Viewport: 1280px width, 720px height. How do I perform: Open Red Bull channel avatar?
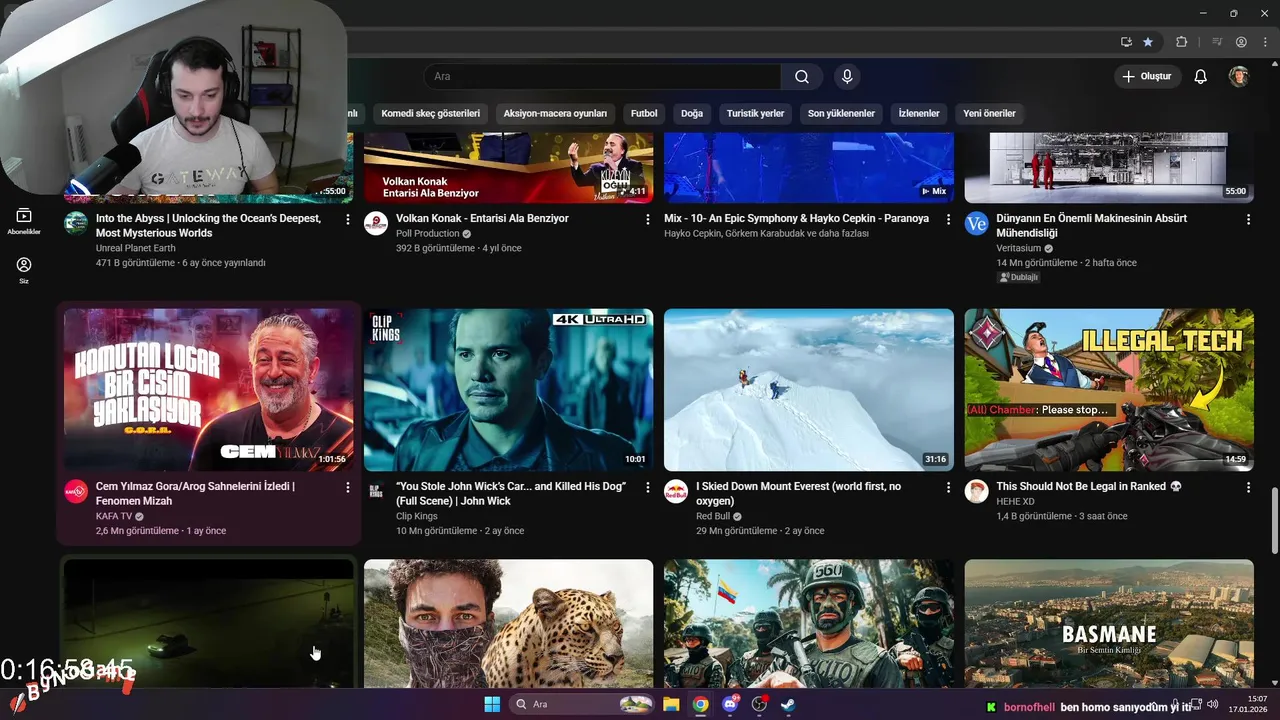676,491
